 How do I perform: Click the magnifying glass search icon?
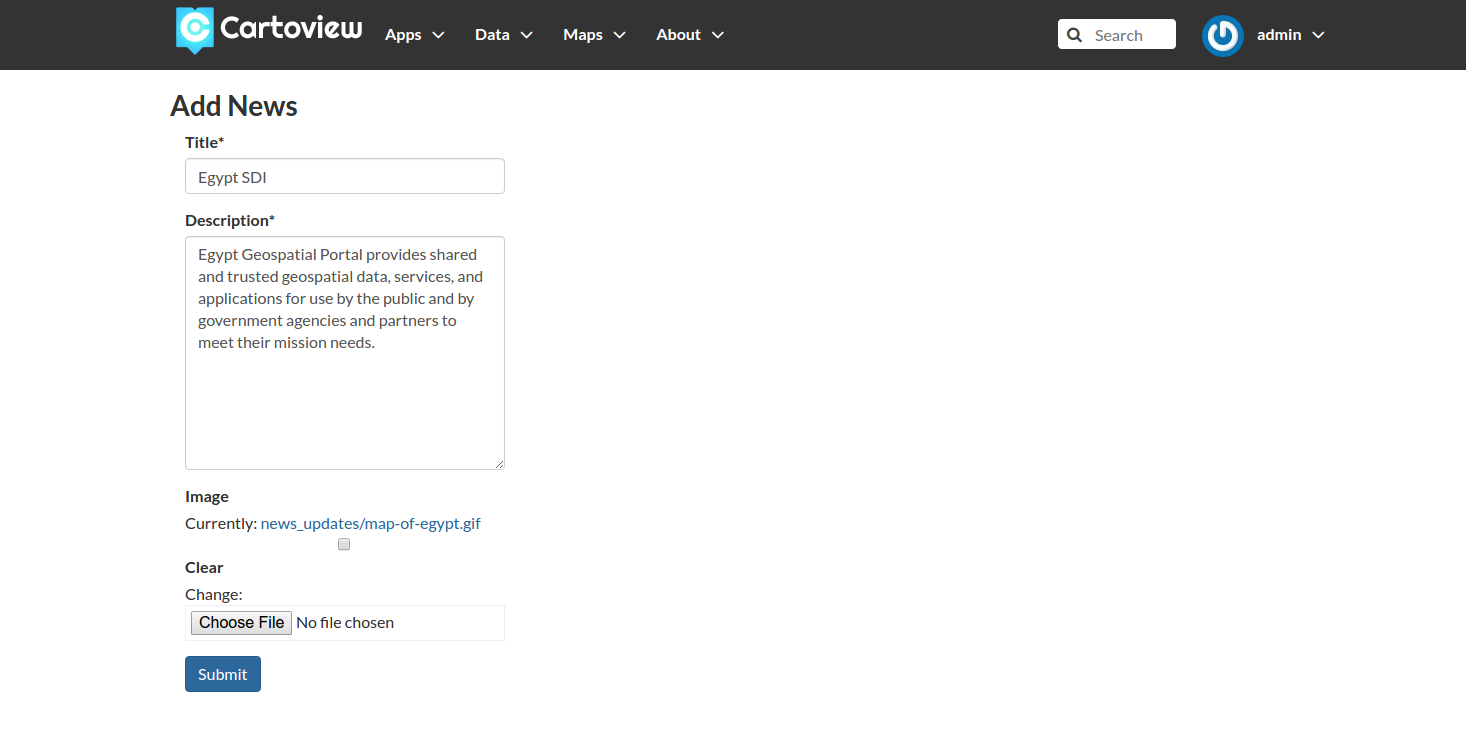[1075, 35]
